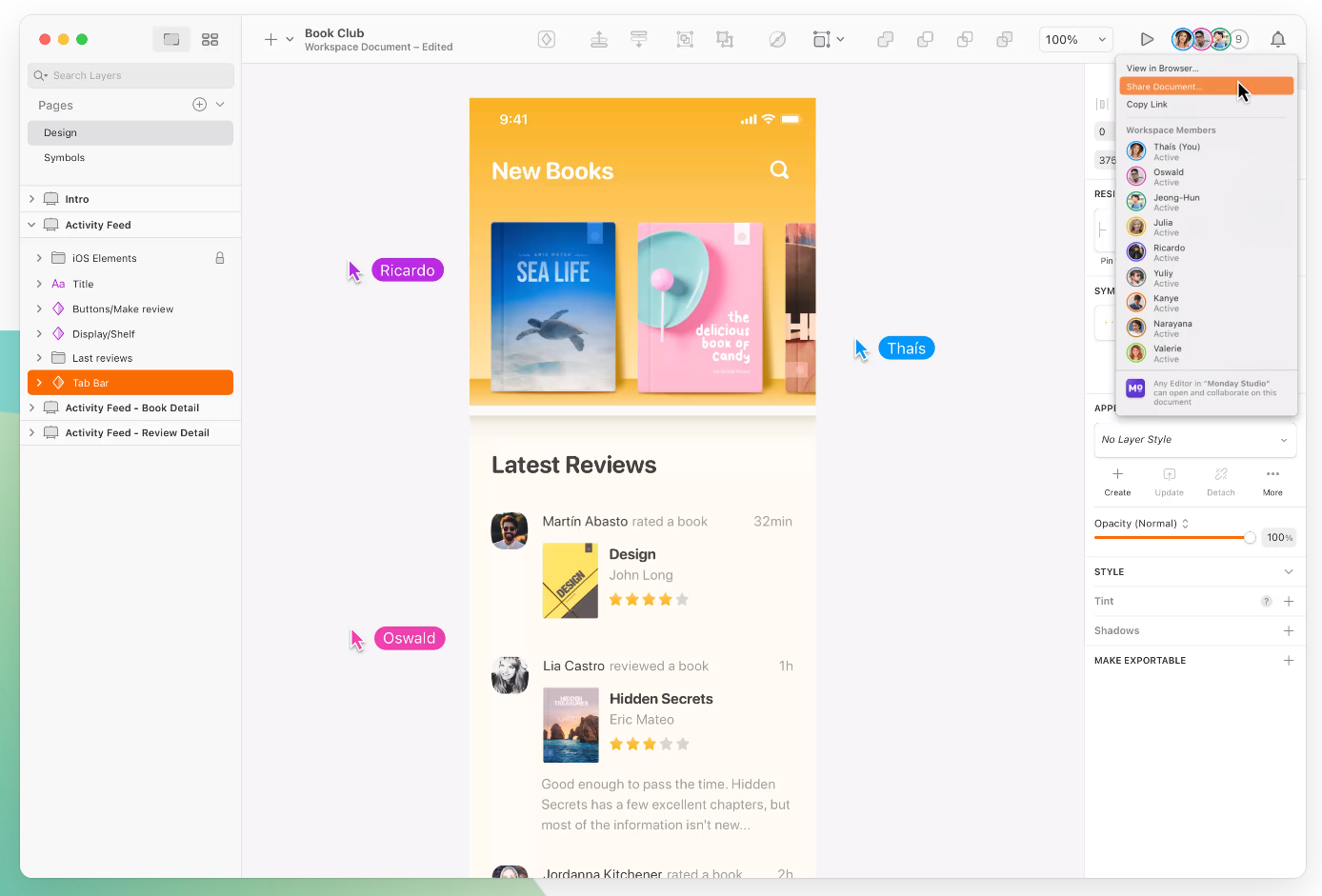
Task: Switch to layer list view button
Action: [x=171, y=39]
